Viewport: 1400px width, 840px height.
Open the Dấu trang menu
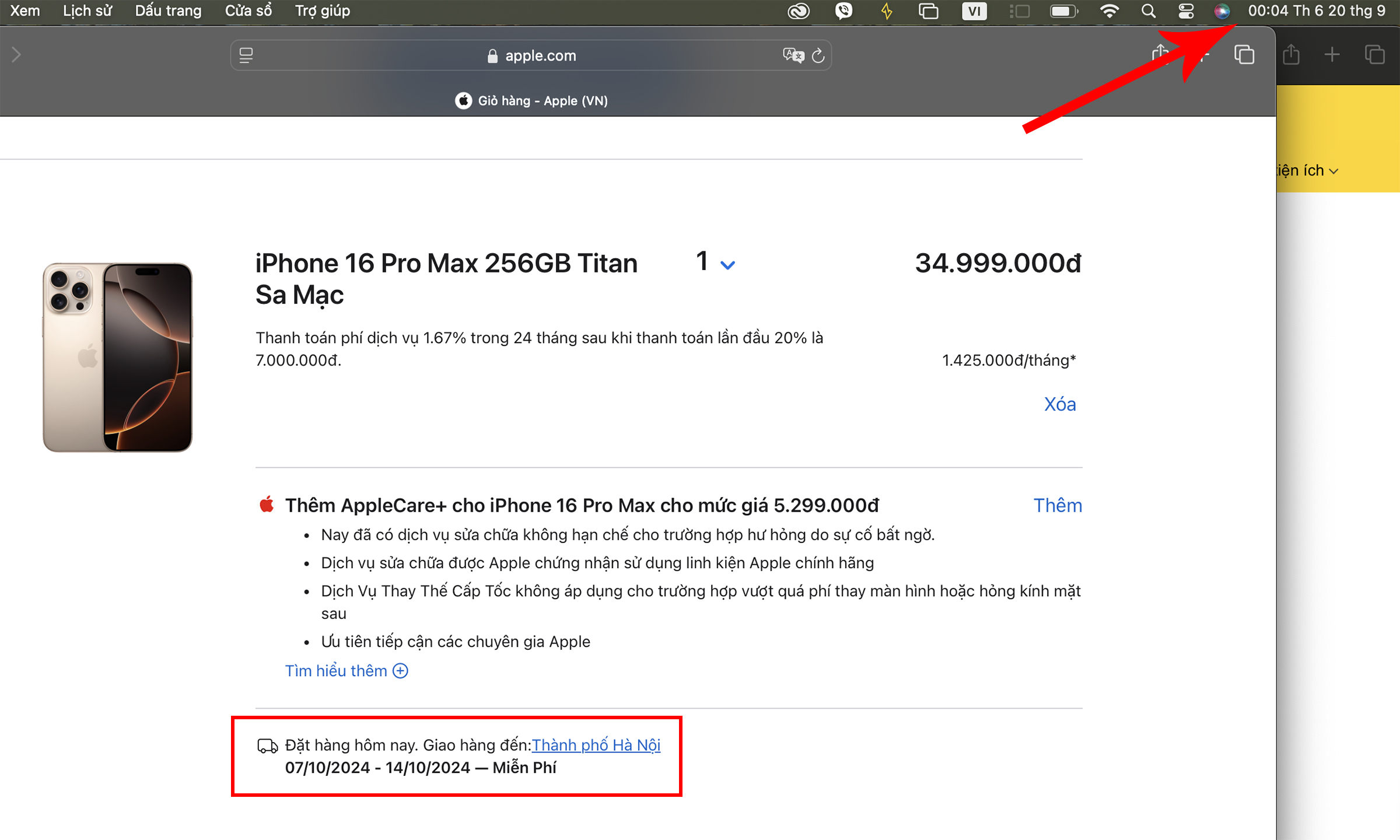(168, 11)
